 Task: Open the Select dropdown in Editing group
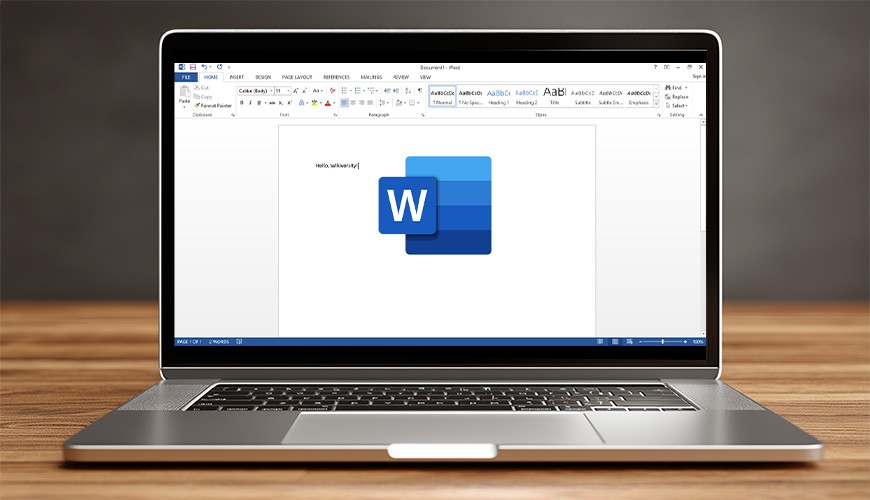676,105
